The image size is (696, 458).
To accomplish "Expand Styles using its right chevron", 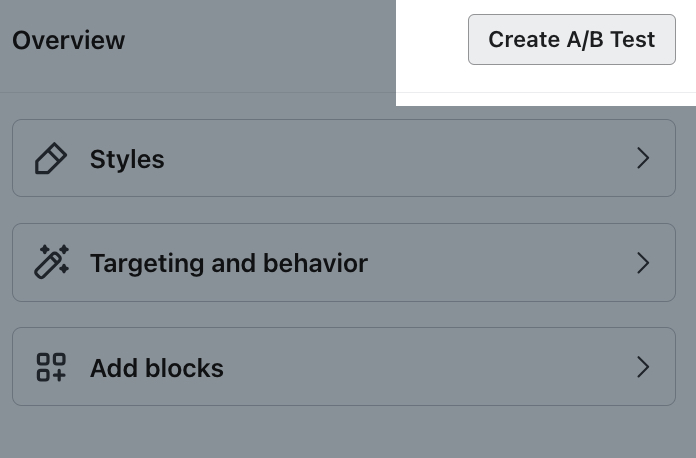I will point(643,159).
